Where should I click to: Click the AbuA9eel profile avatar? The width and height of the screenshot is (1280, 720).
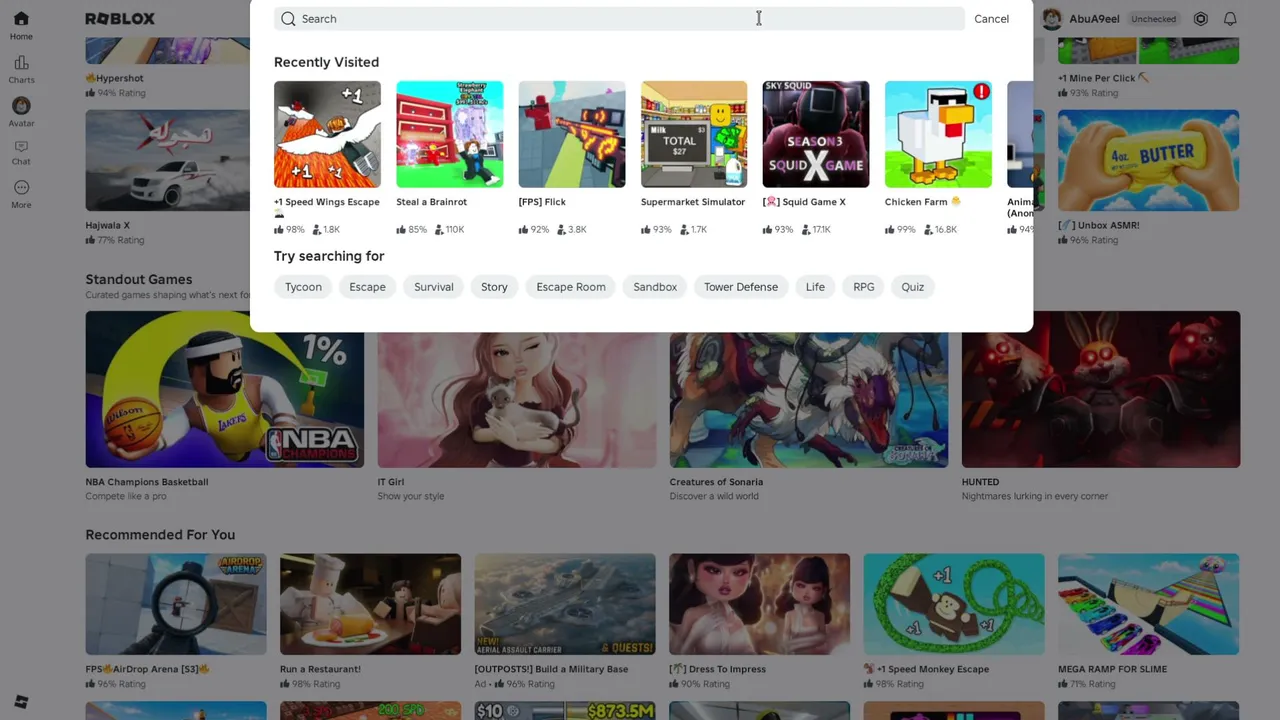(1051, 19)
